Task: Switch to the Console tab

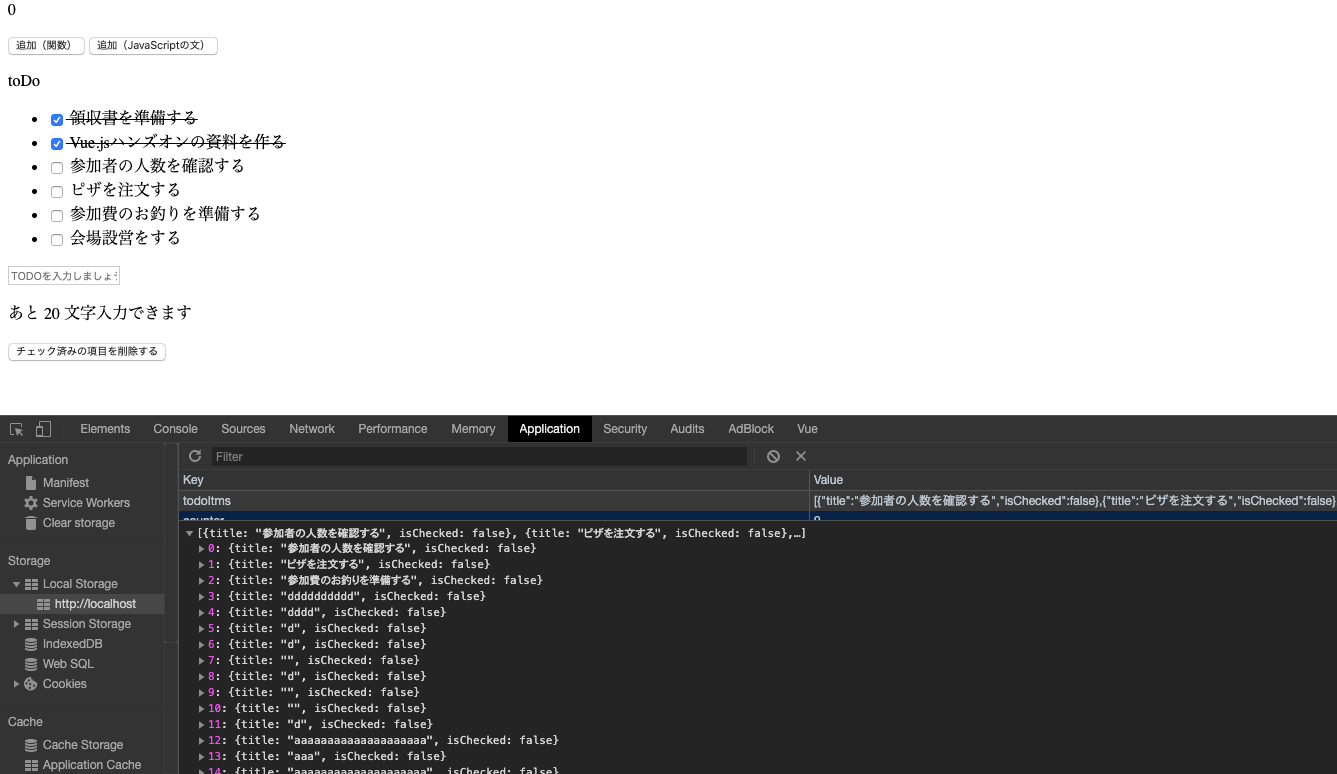Action: click(x=175, y=429)
